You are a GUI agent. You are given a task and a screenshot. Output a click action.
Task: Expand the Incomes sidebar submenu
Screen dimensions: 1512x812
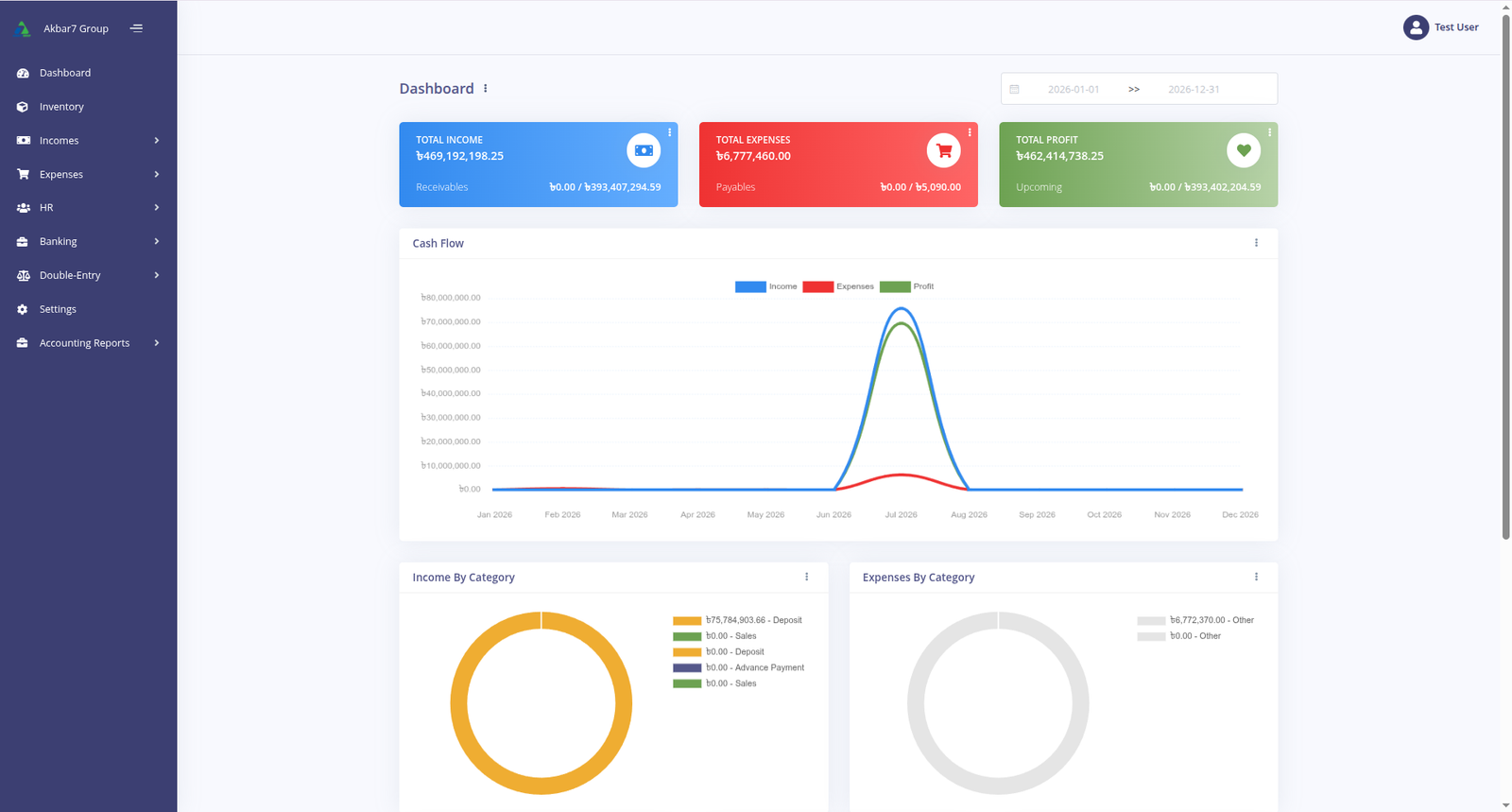[x=89, y=141]
